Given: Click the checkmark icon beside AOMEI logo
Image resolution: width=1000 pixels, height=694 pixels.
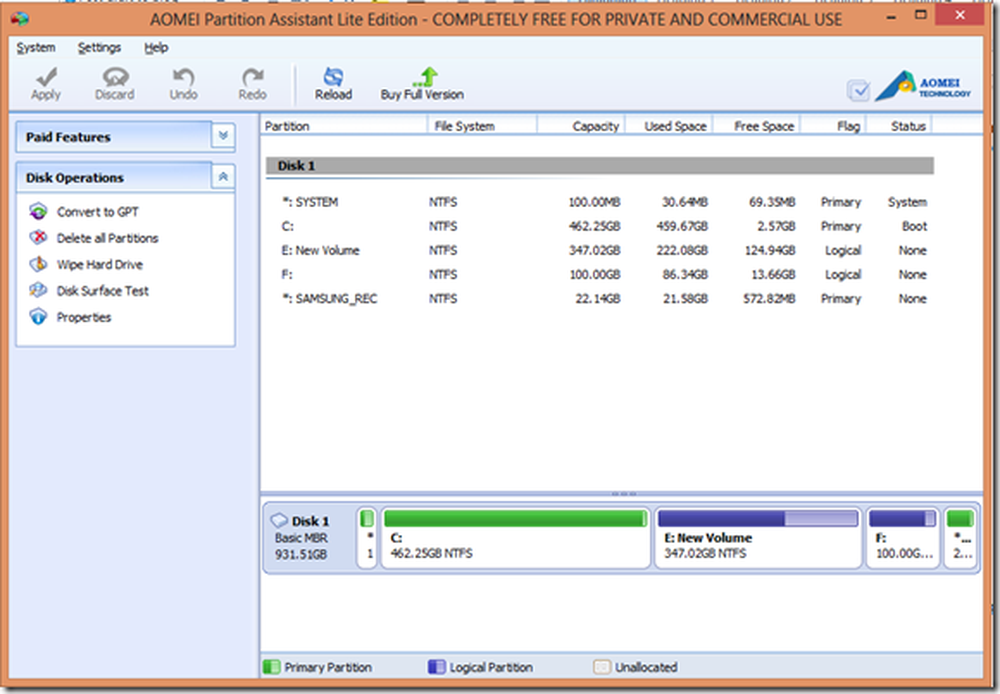Looking at the screenshot, I should tap(858, 91).
